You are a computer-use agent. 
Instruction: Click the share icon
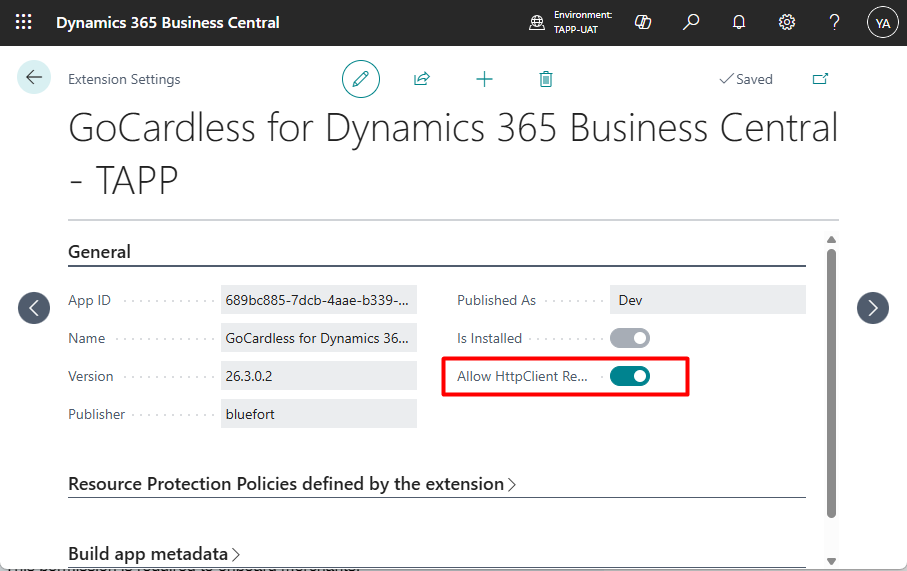[x=422, y=79]
